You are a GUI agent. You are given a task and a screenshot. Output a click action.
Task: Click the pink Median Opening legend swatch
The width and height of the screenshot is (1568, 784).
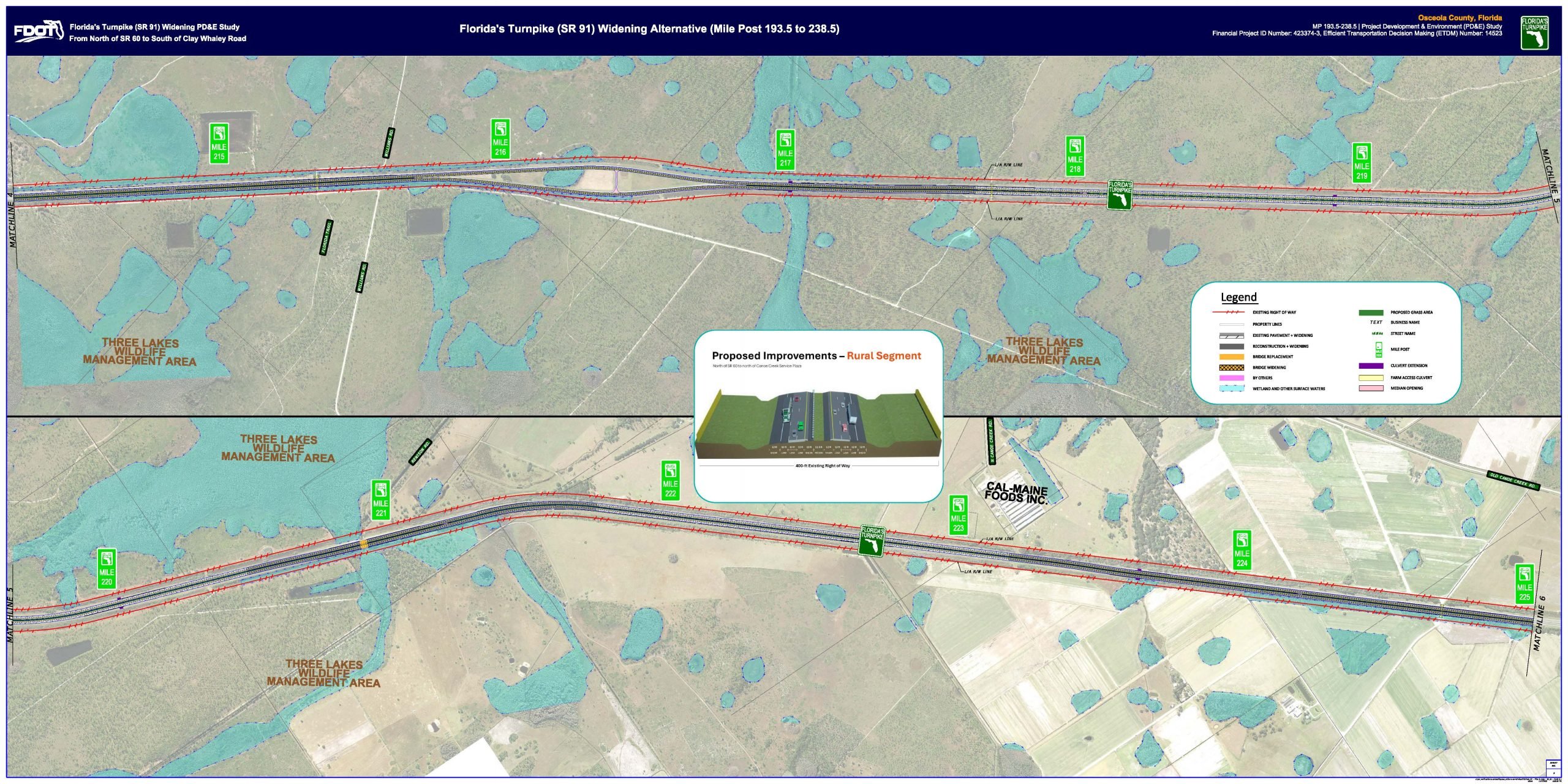click(x=1371, y=388)
